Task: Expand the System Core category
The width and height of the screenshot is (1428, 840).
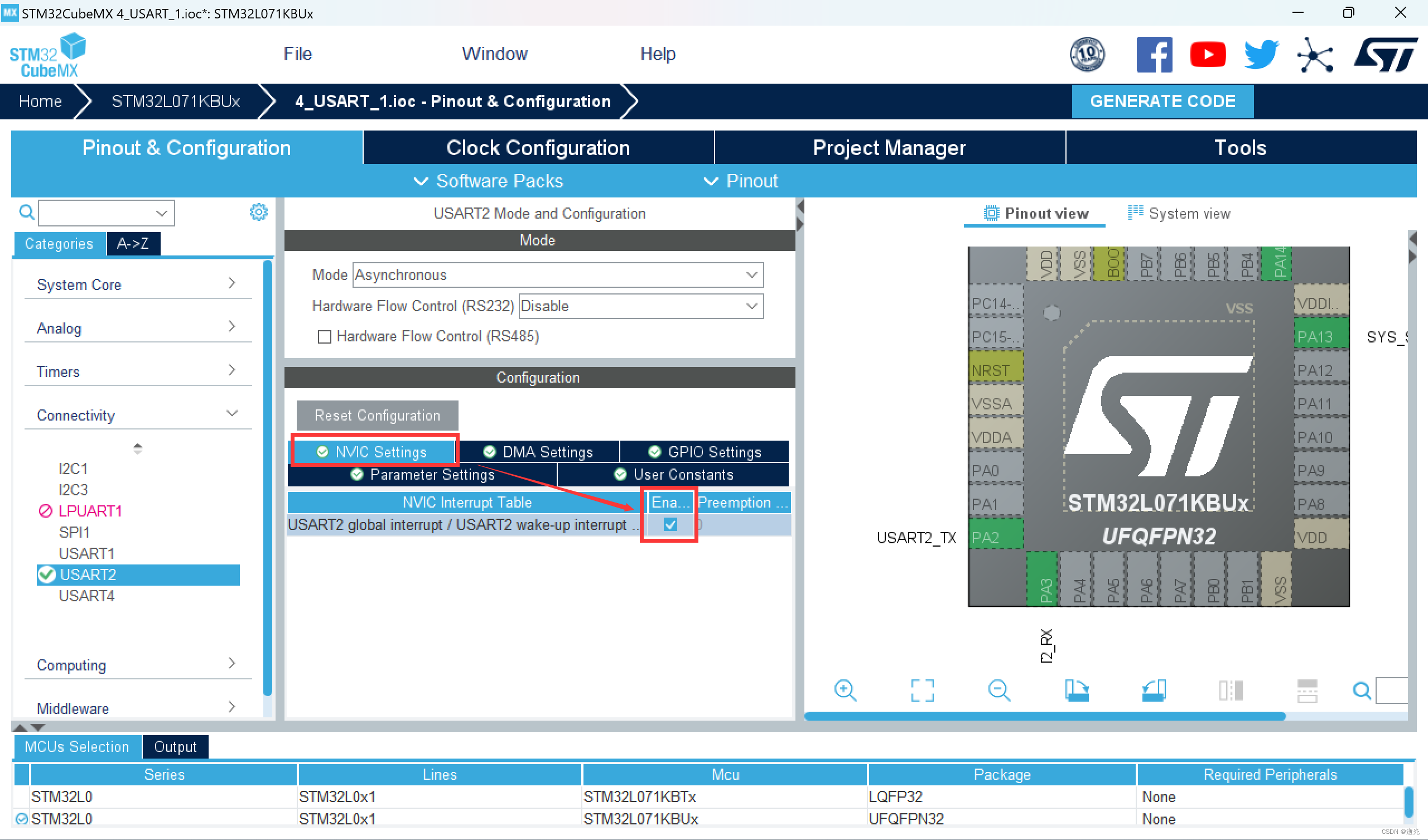Action: [x=138, y=284]
